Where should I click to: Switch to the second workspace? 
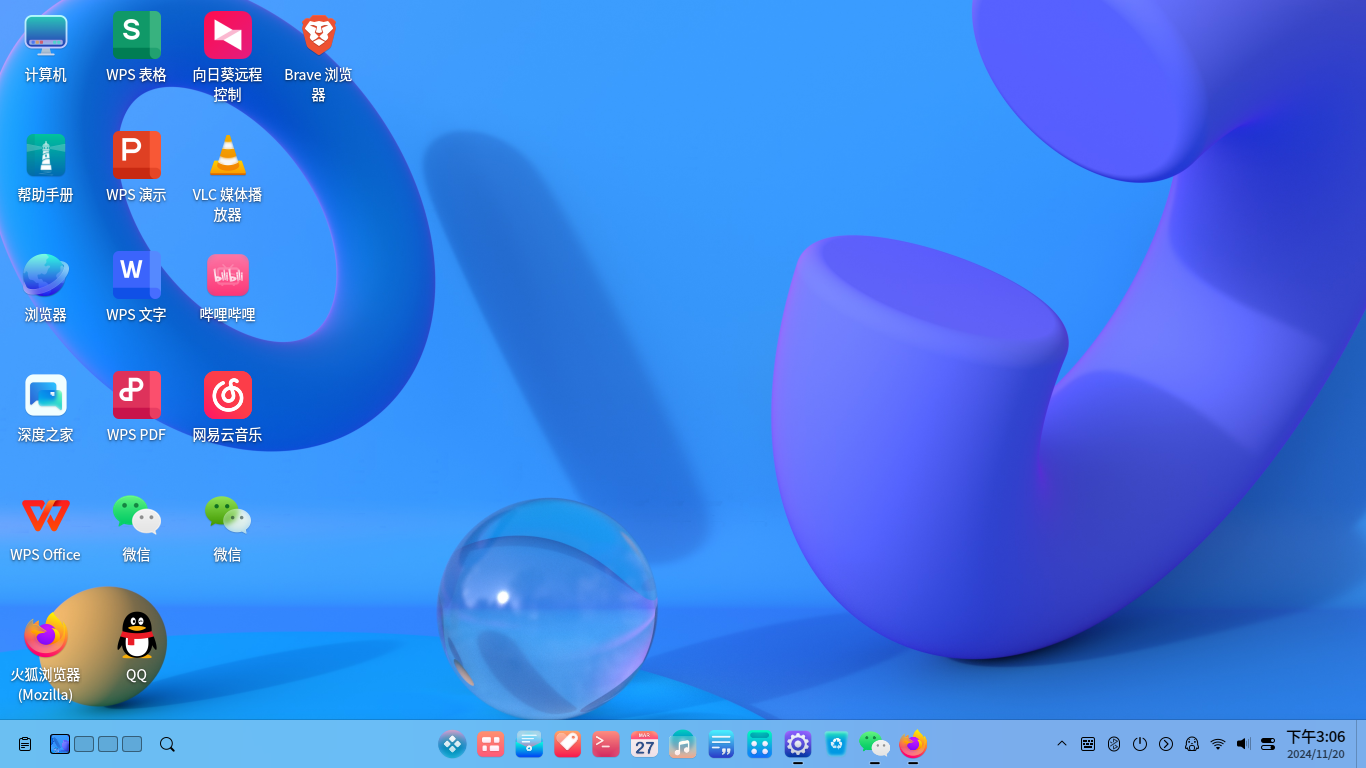84,744
